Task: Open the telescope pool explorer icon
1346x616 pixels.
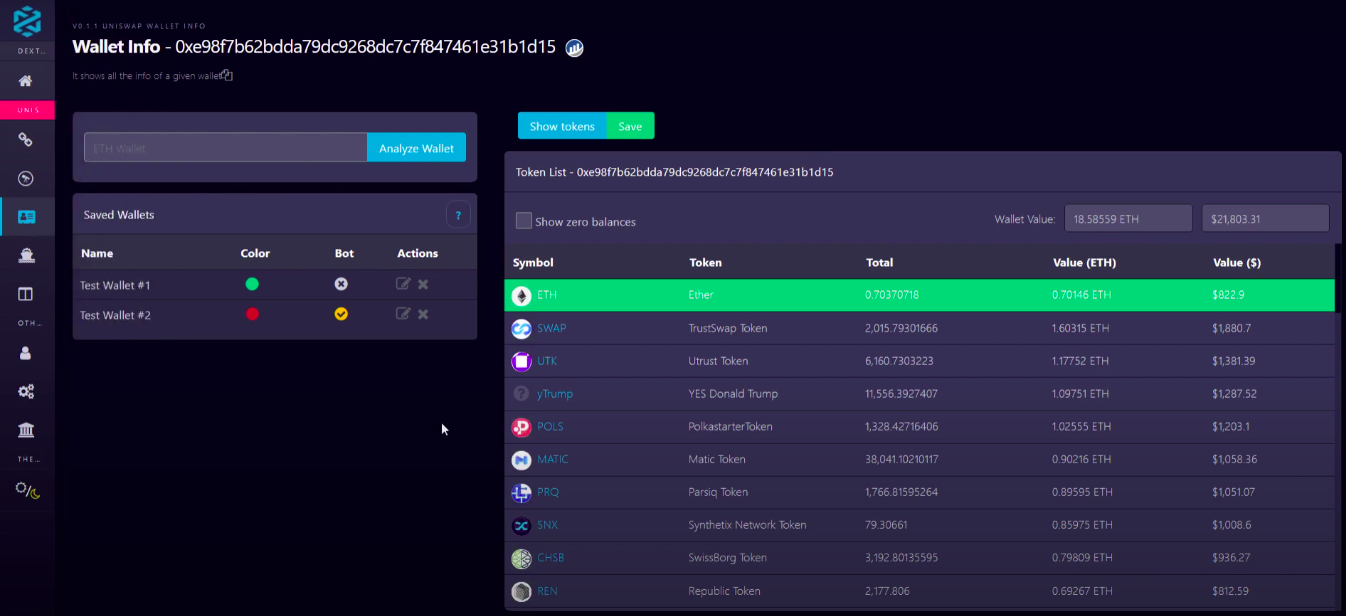Action: [x=26, y=179]
